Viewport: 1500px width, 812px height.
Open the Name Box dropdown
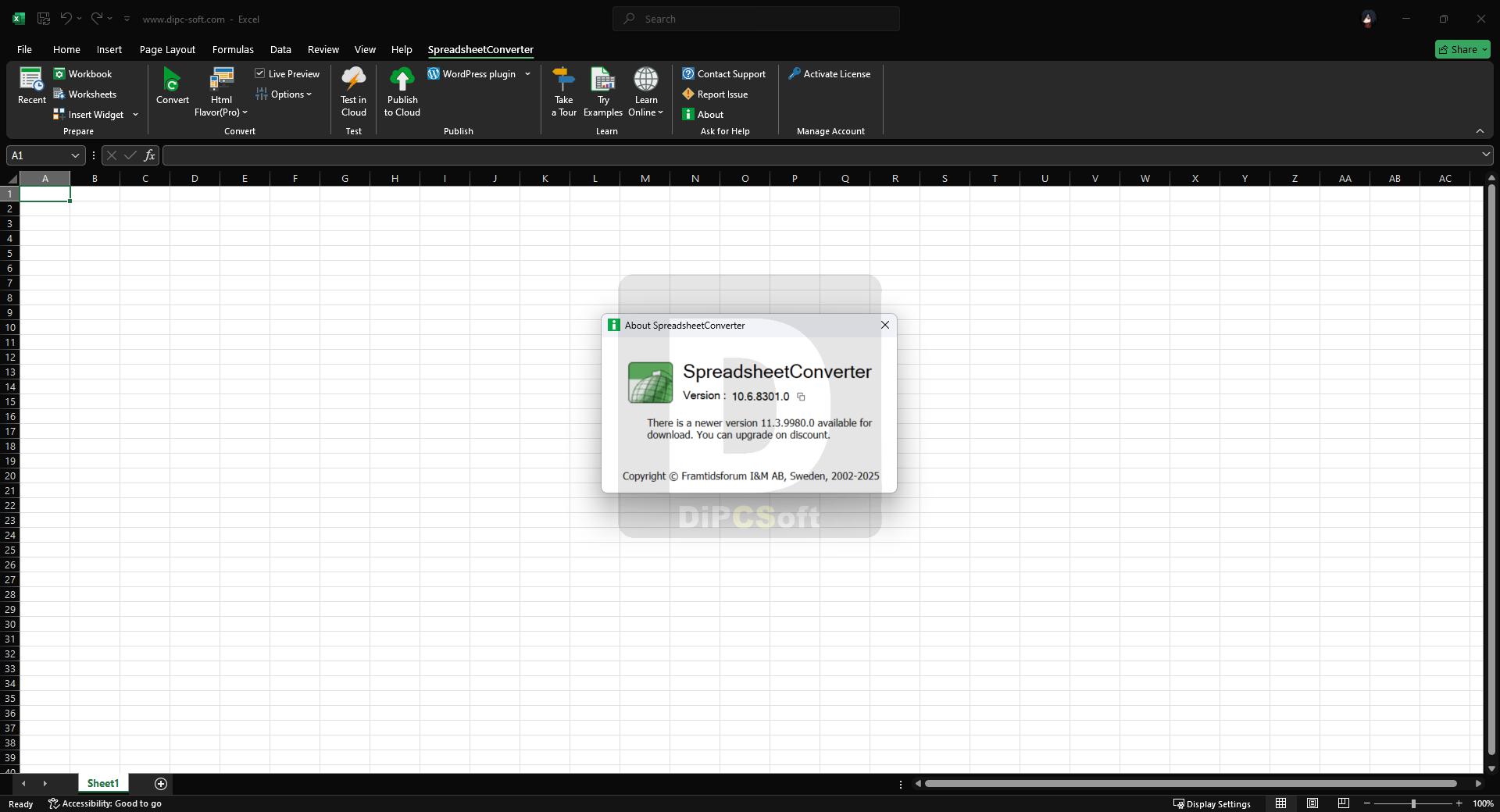pyautogui.click(x=75, y=155)
